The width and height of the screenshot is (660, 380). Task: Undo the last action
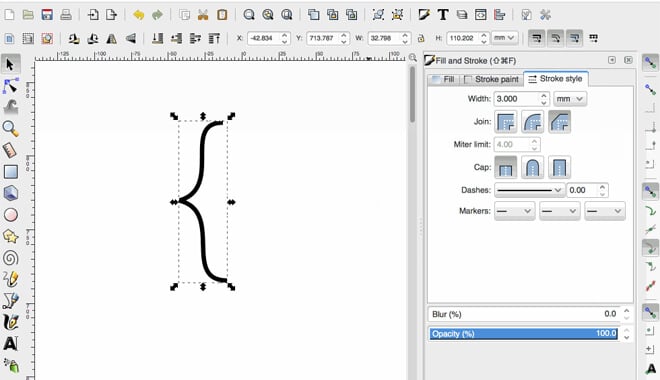(x=138, y=15)
